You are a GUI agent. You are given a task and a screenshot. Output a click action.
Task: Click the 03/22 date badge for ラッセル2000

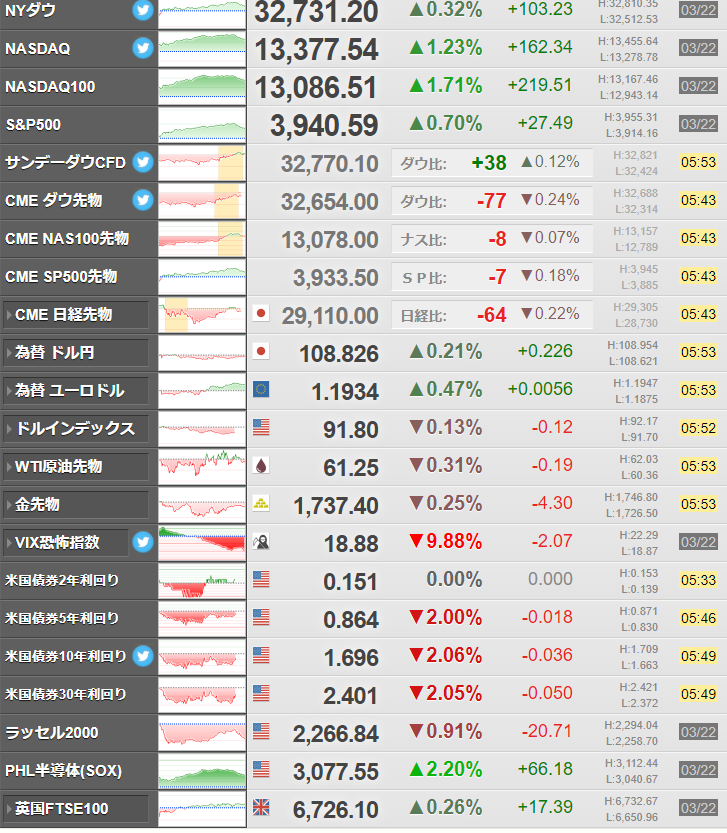pyautogui.click(x=698, y=732)
